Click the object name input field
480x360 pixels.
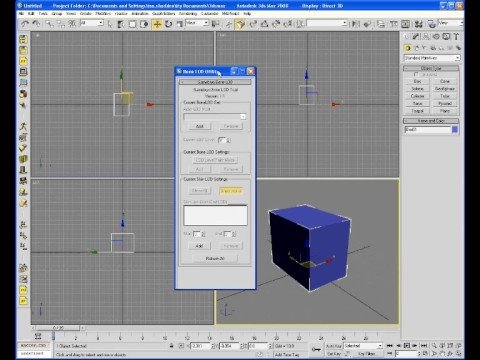[x=428, y=130]
